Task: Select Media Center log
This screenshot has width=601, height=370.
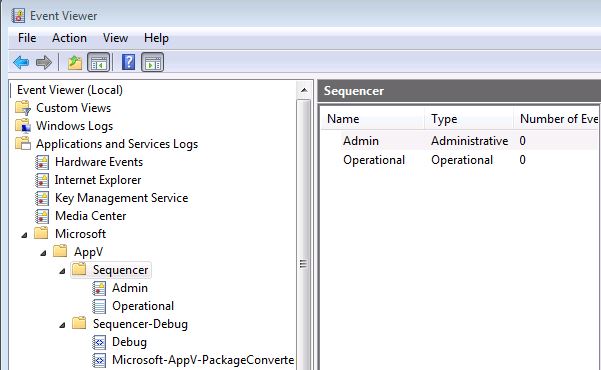Action: 90,216
